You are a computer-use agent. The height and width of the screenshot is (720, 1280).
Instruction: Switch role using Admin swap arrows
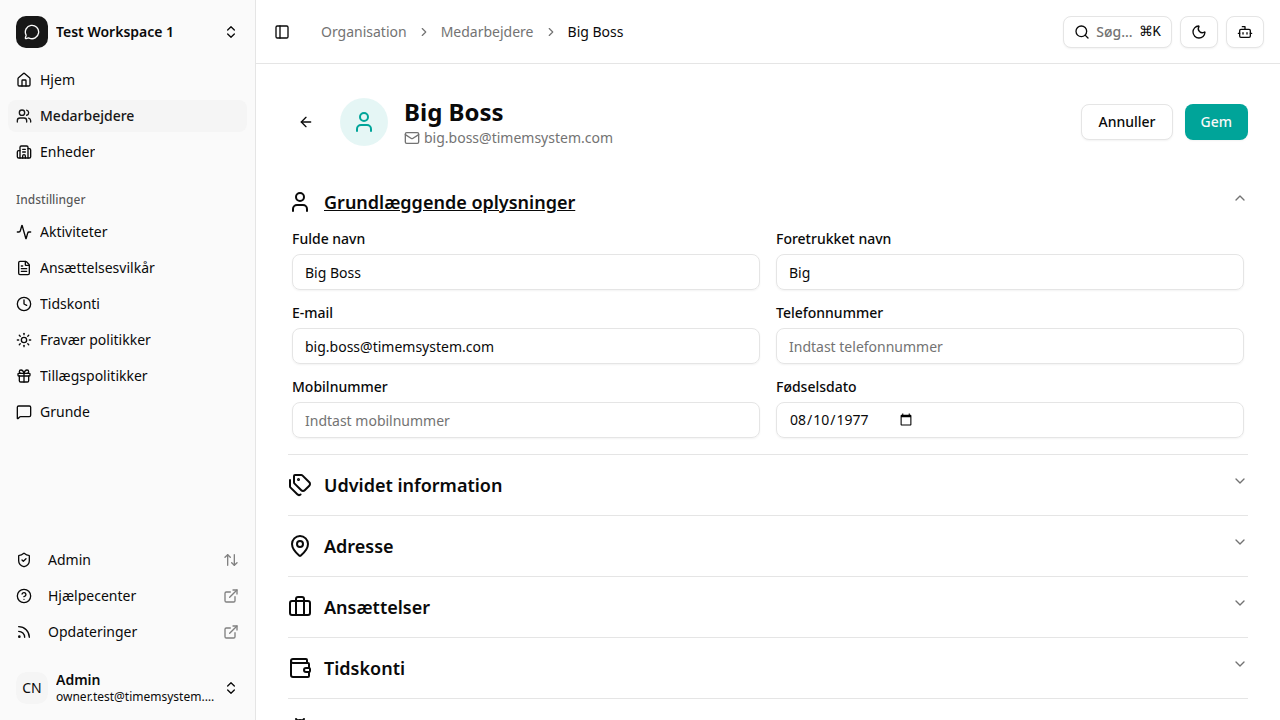pos(231,560)
